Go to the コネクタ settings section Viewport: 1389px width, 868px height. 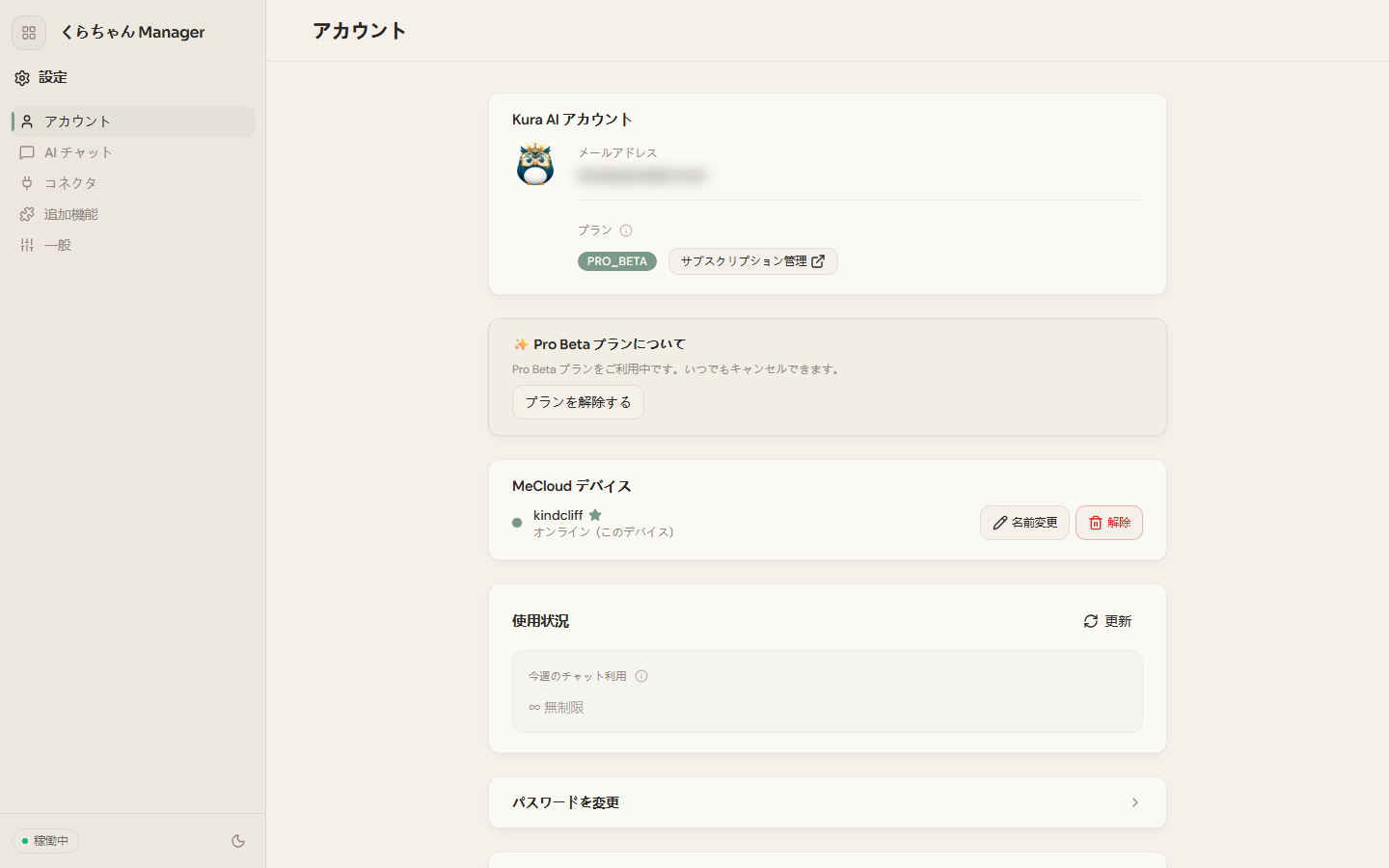click(x=133, y=183)
